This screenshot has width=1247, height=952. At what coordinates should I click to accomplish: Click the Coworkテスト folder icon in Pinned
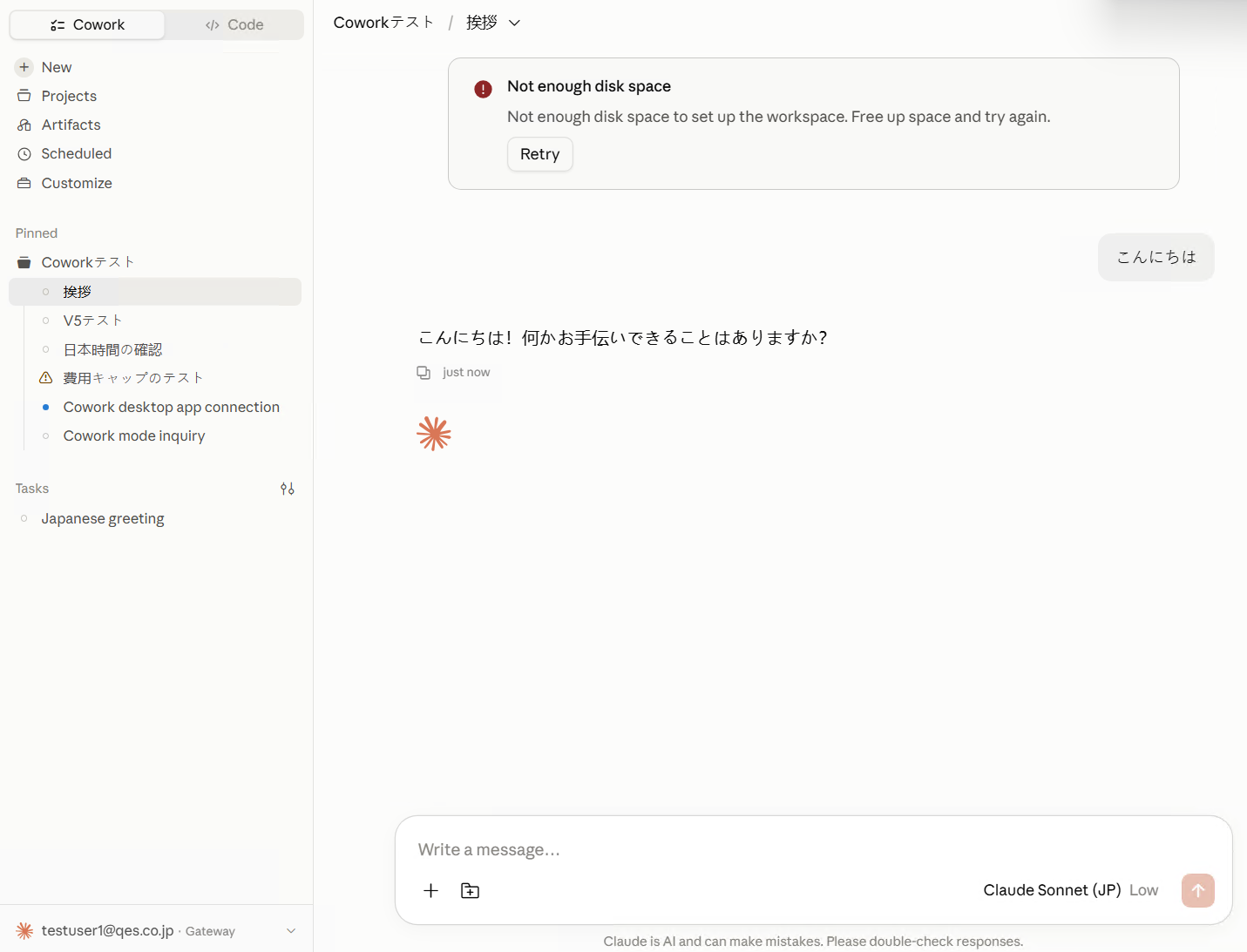pos(24,262)
